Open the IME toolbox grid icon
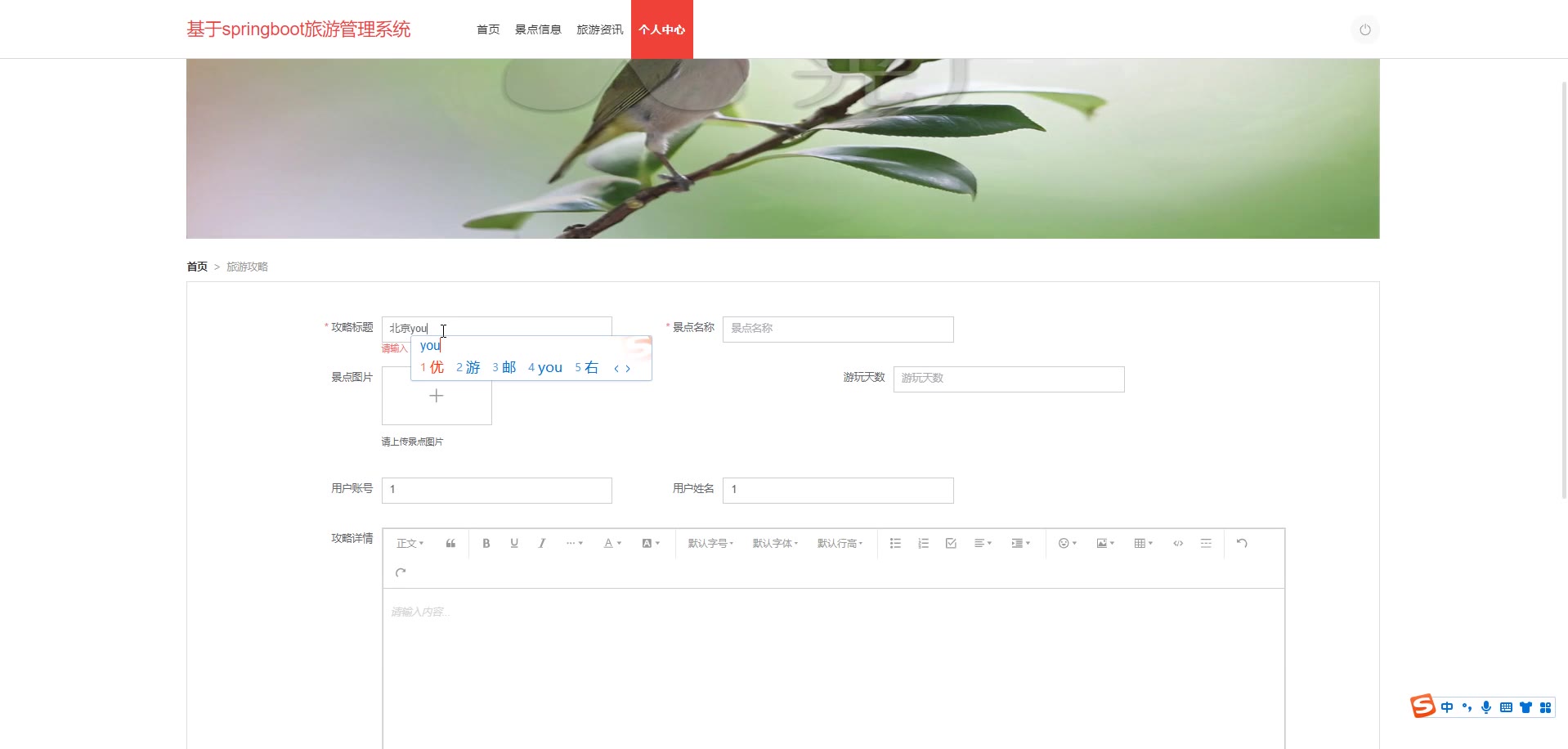 coord(1545,707)
